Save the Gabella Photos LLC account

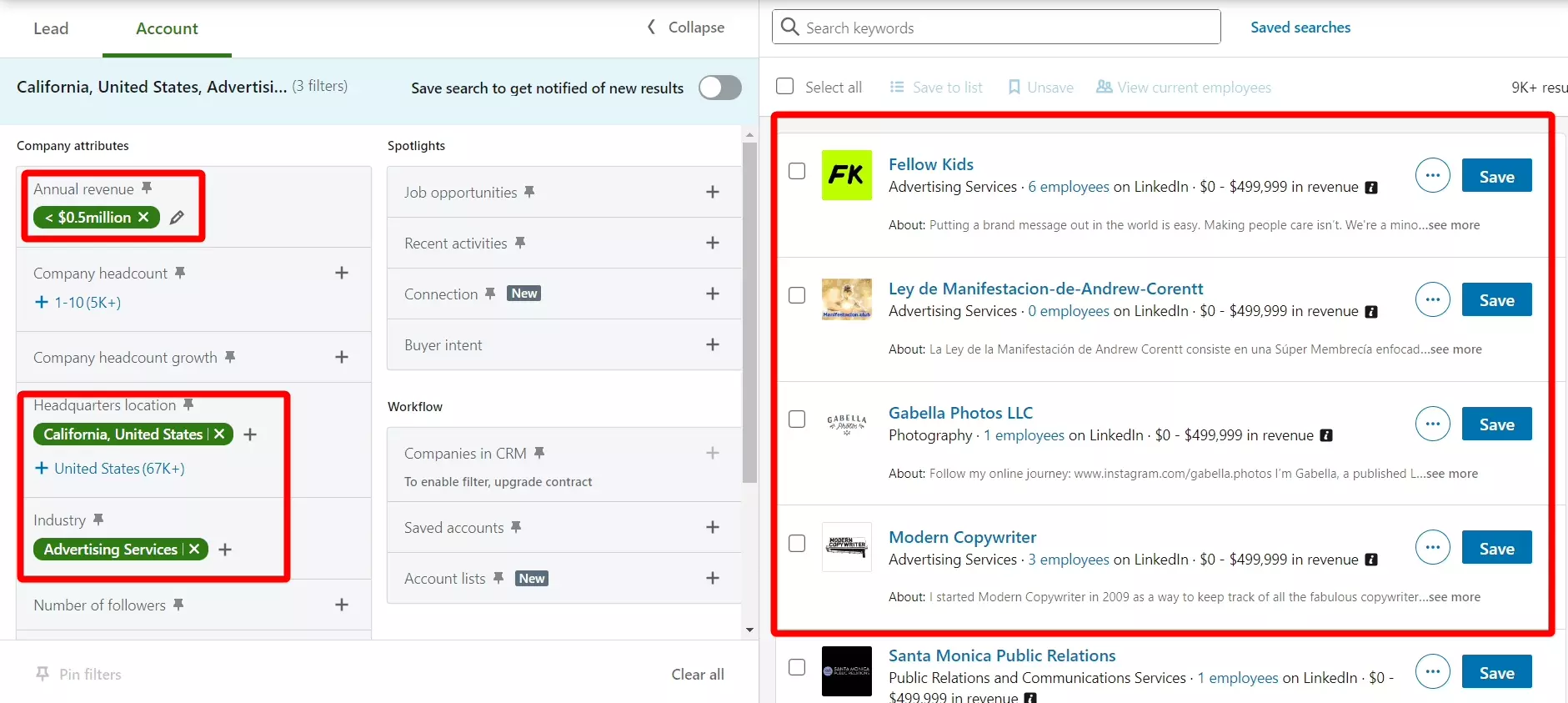[x=1497, y=424]
